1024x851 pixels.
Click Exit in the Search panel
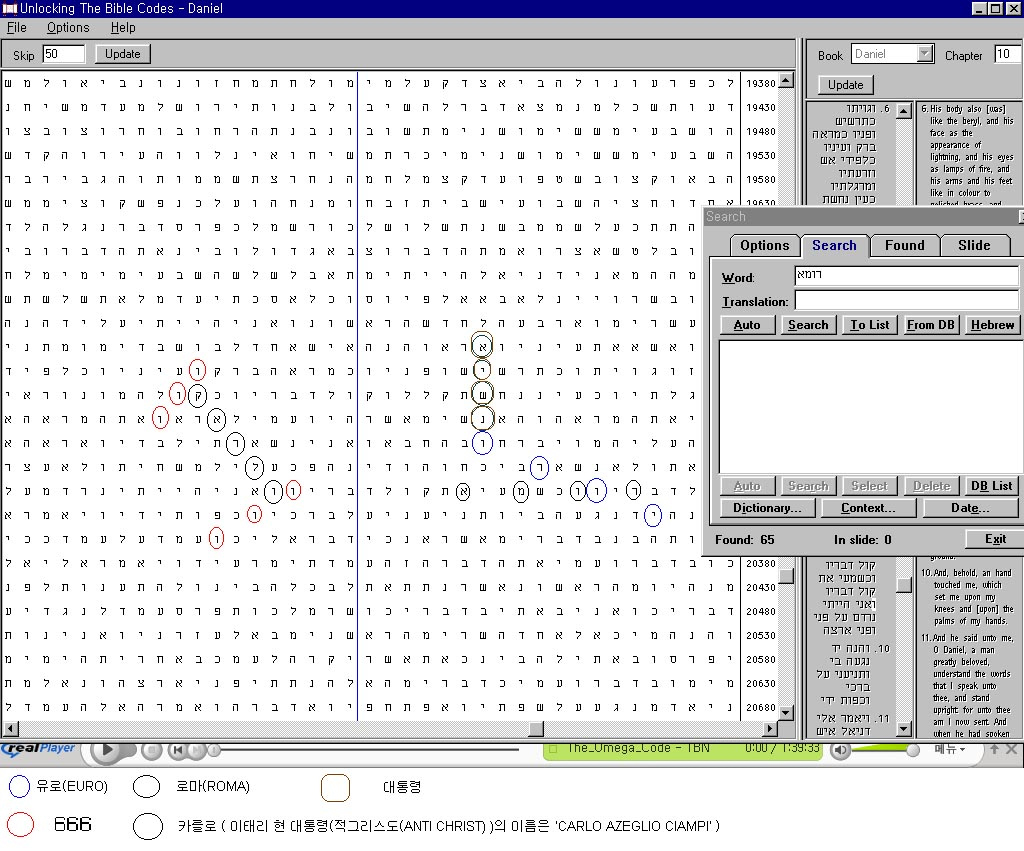995,539
